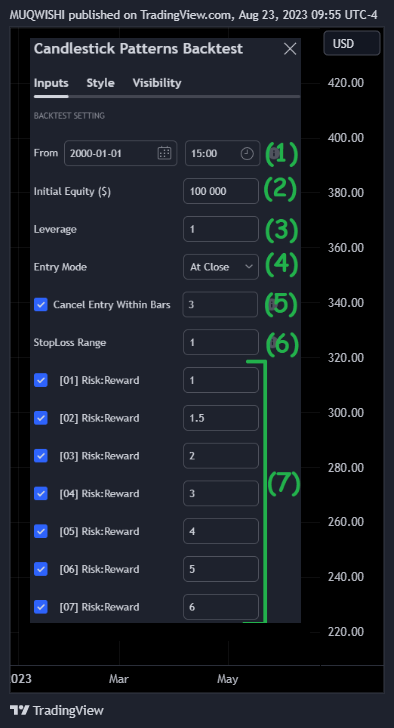Click the [01] Risk:Reward value field

221,380
